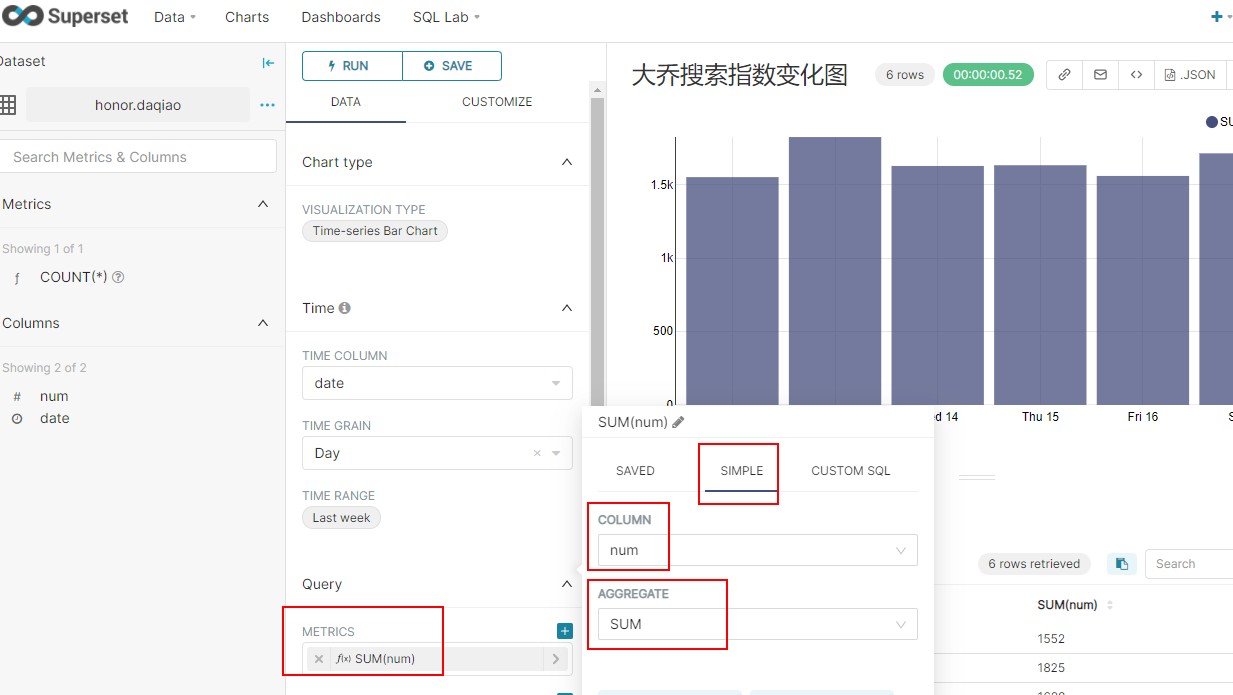Focus the Search Metrics & Columns field
Viewport: 1233px width, 695px height.
[x=138, y=157]
